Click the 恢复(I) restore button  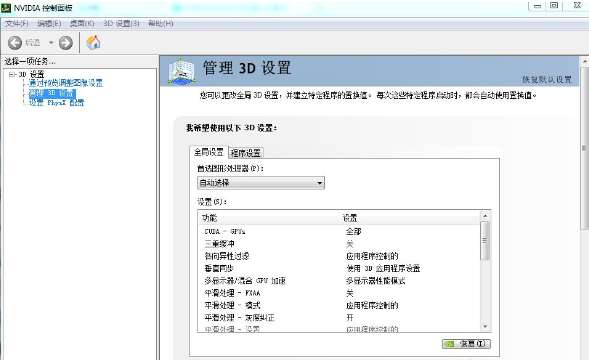tap(466, 343)
